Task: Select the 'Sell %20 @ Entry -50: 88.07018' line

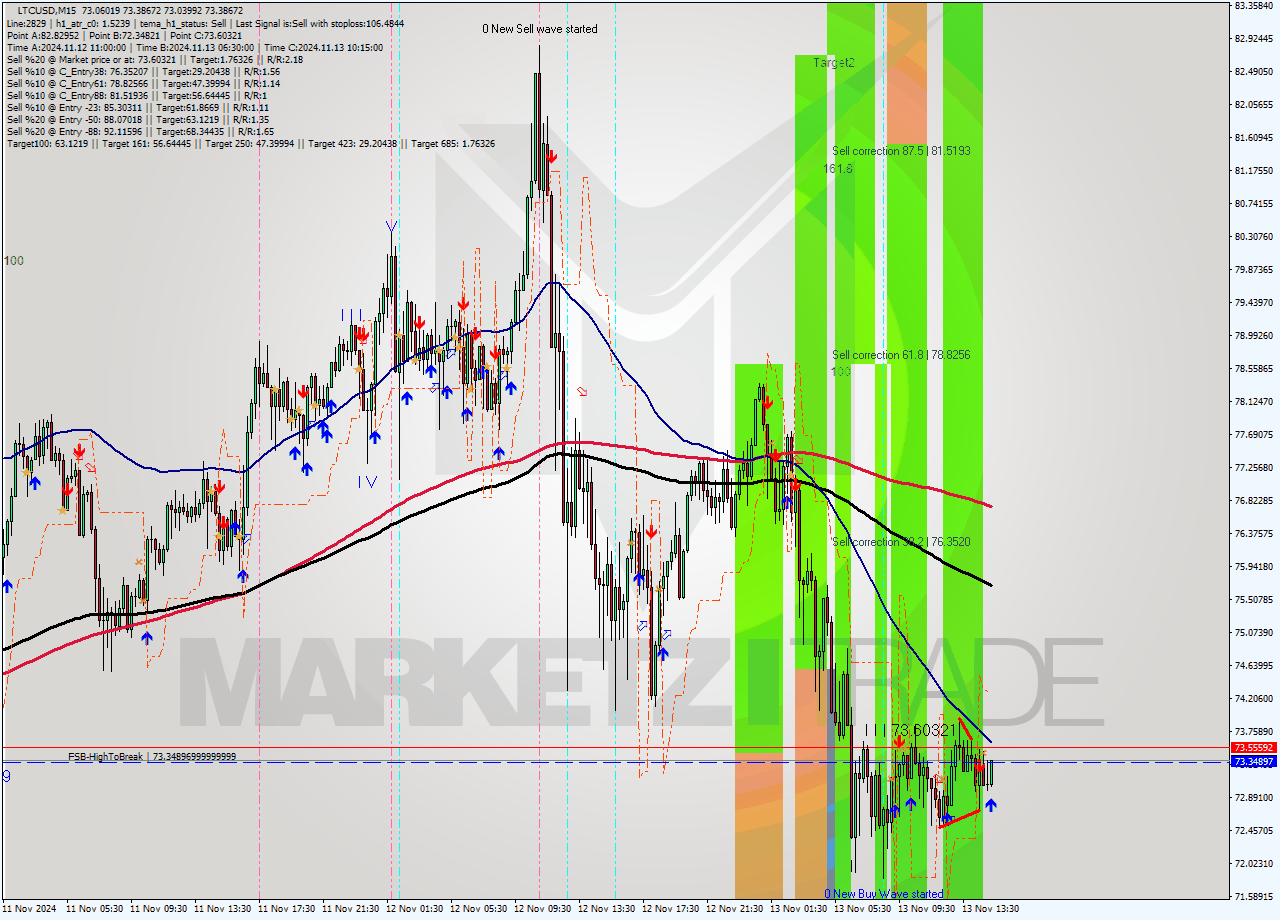Action: [x=138, y=120]
